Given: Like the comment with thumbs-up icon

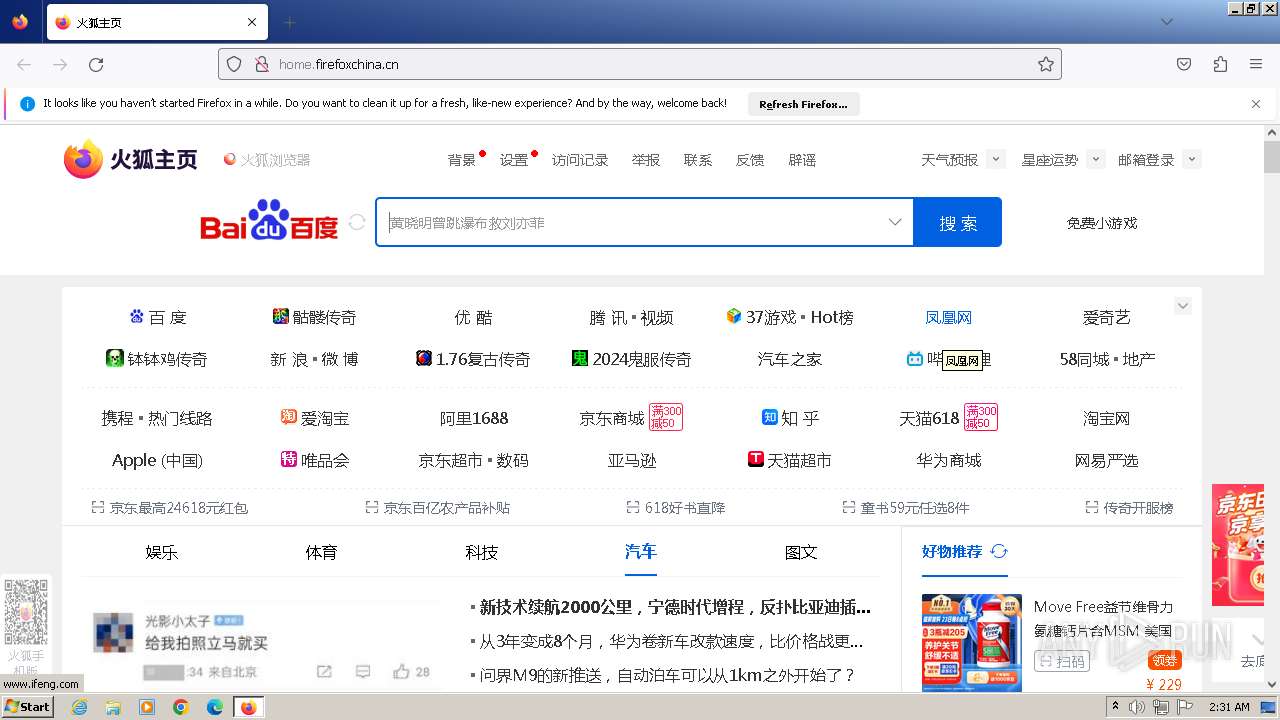Looking at the screenshot, I should [401, 671].
